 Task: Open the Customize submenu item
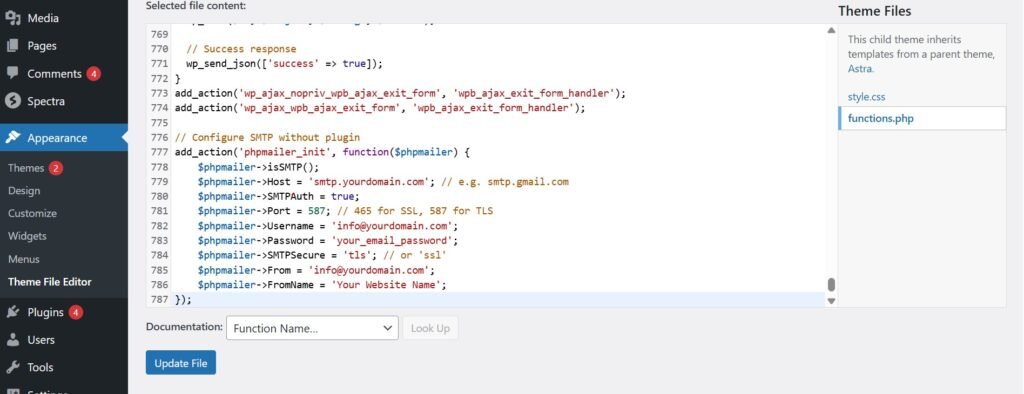point(33,214)
